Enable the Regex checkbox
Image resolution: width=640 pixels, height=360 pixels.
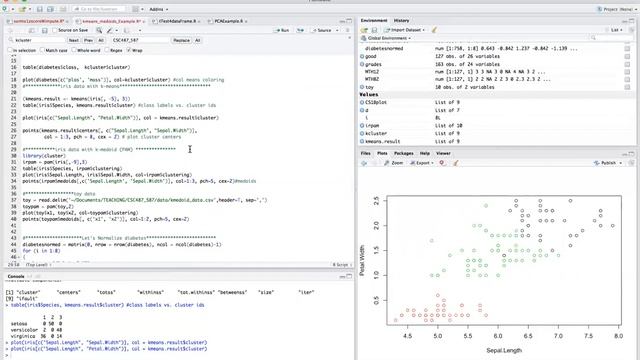coord(107,50)
